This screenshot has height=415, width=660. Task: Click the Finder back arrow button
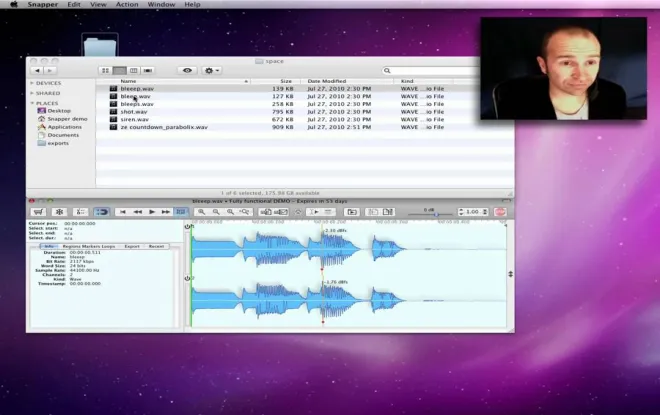37,70
